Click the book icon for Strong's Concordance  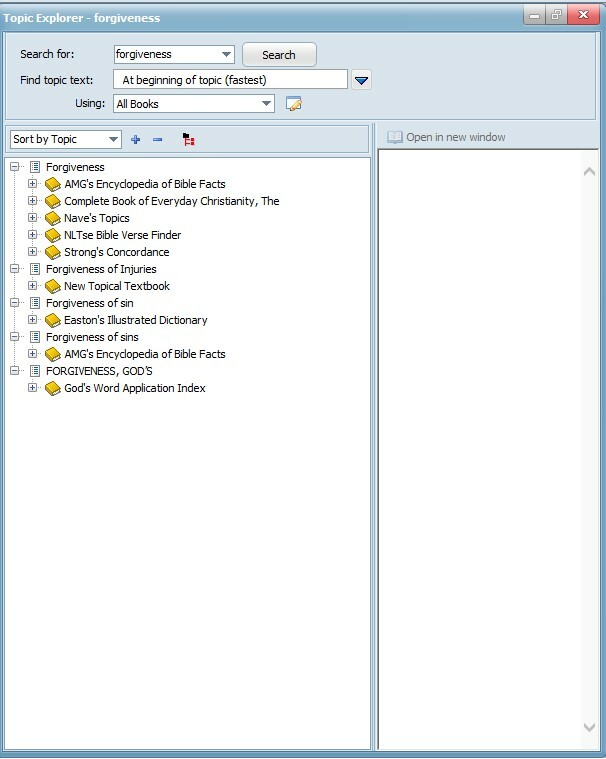tap(52, 252)
